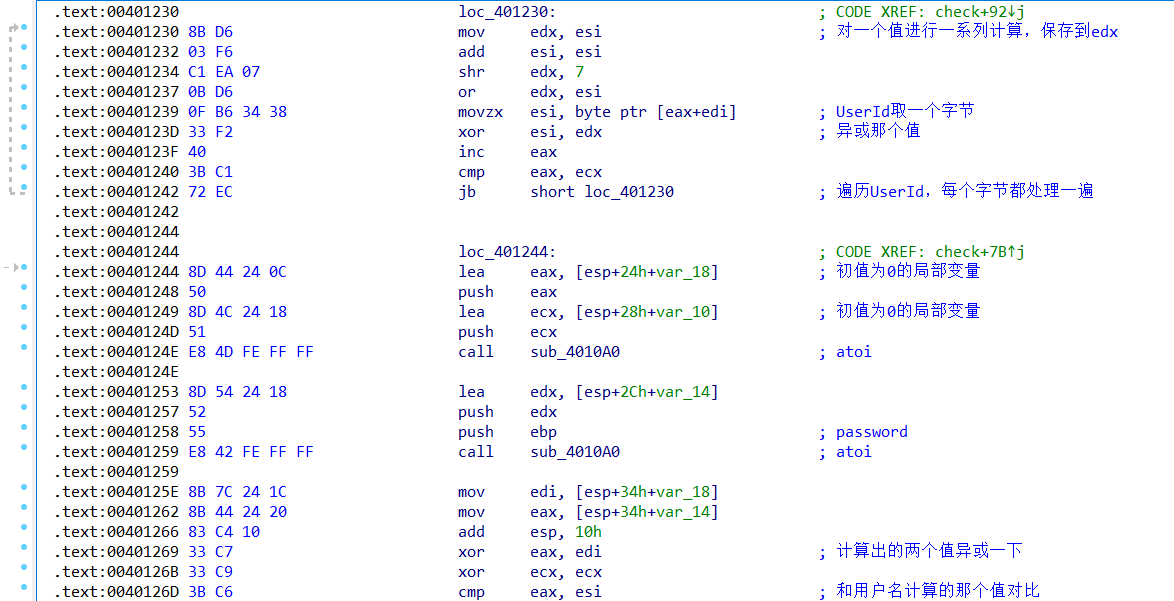
Task: Select opcode bytes '8D 54 24 18'
Action: (x=237, y=392)
